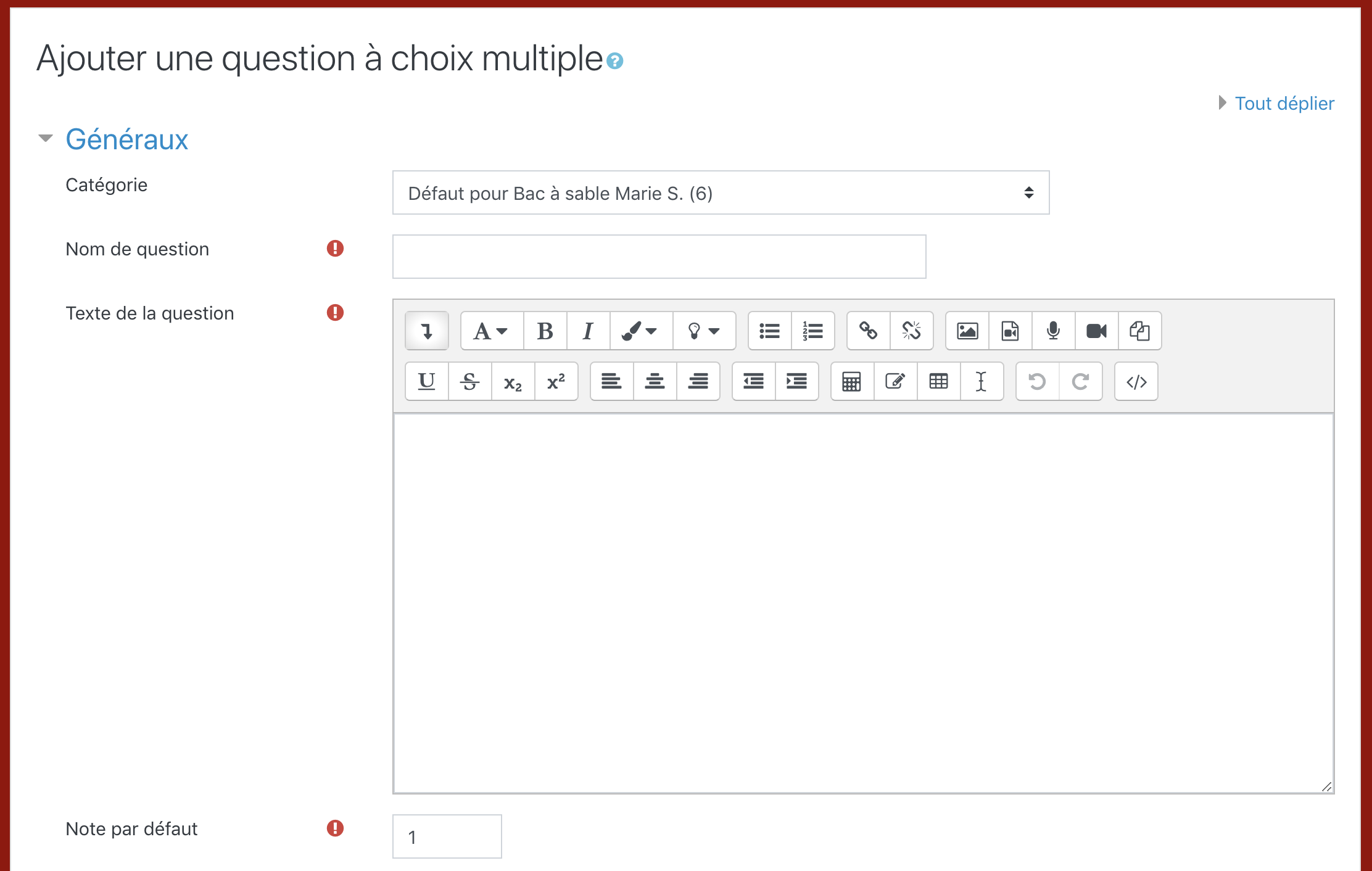Insert an image via editor toolbar
Viewport: 1372px width, 871px height.
(967, 331)
